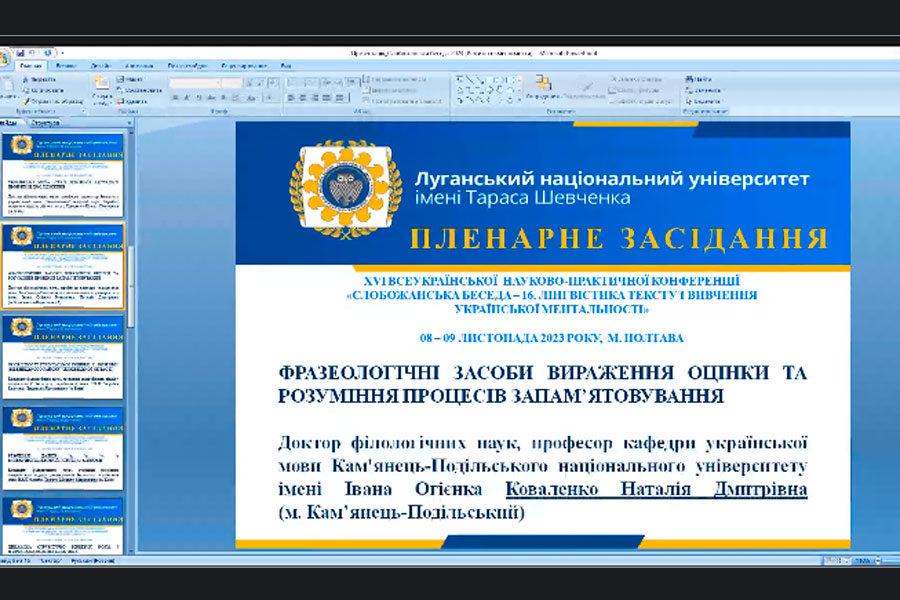
Task: Convert text to SmartArt in the paragraph group
Action: (x=403, y=101)
